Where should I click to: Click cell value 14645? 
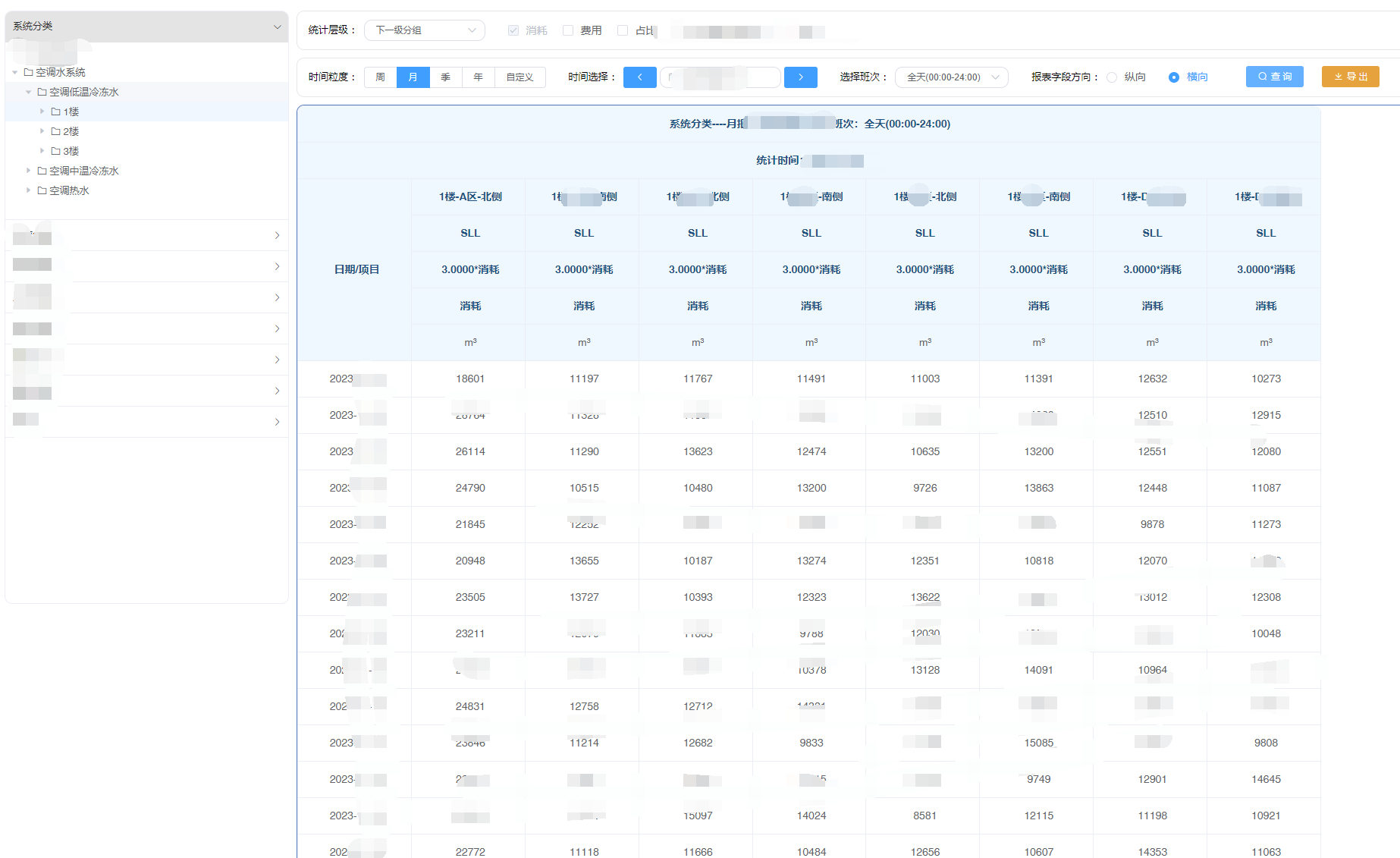1266,779
